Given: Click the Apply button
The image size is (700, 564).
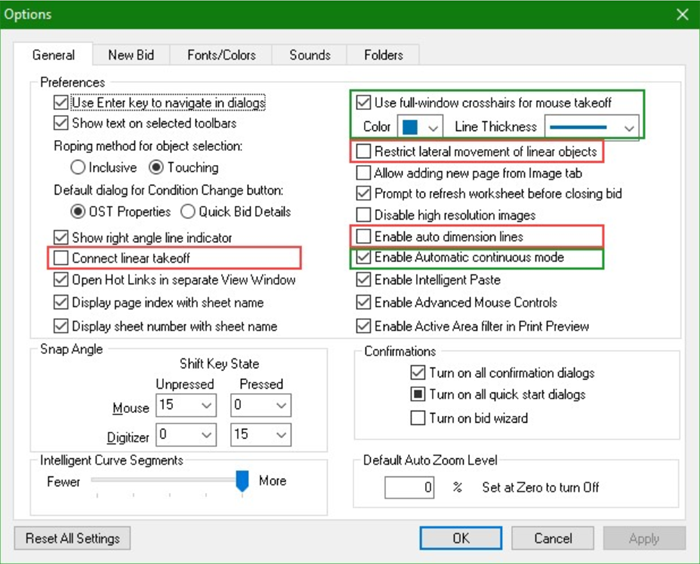Looking at the screenshot, I should pyautogui.click(x=644, y=538).
